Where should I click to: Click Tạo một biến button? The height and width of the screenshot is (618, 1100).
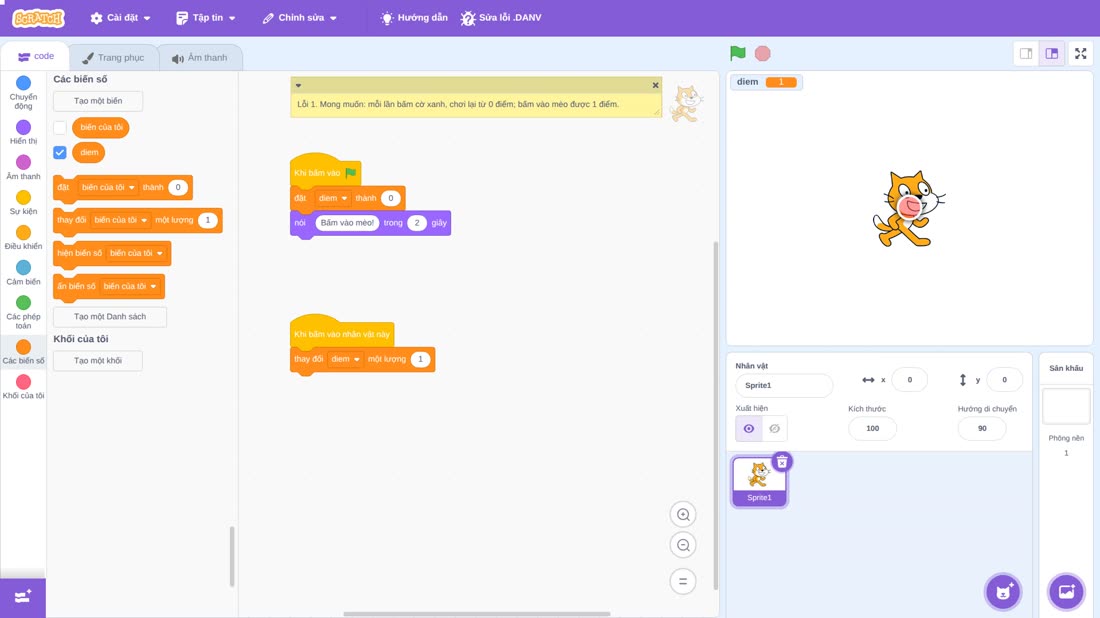[98, 101]
